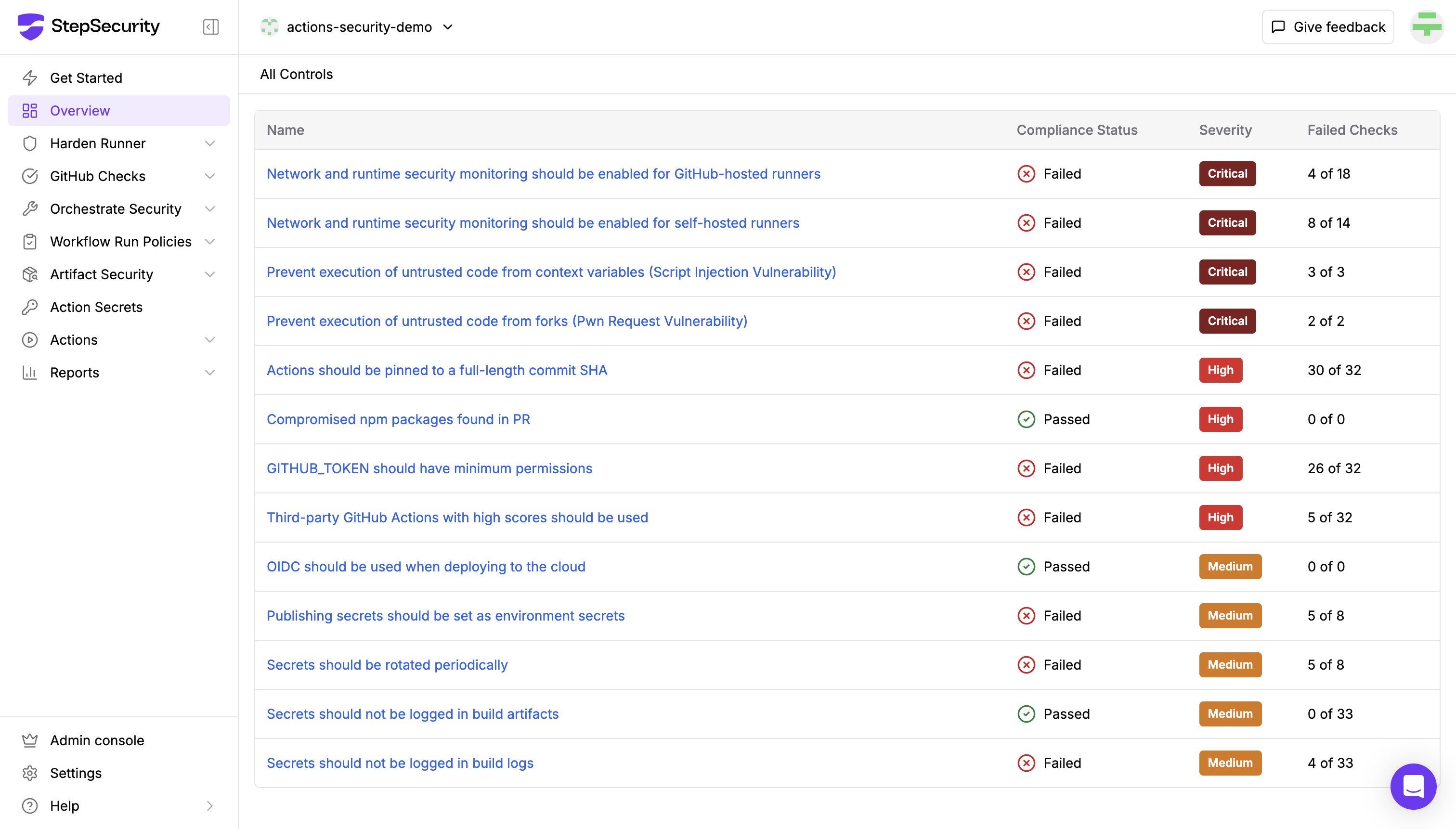Viewport: 1456px width, 829px height.
Task: Click the Action Secrets key icon
Action: (29, 307)
